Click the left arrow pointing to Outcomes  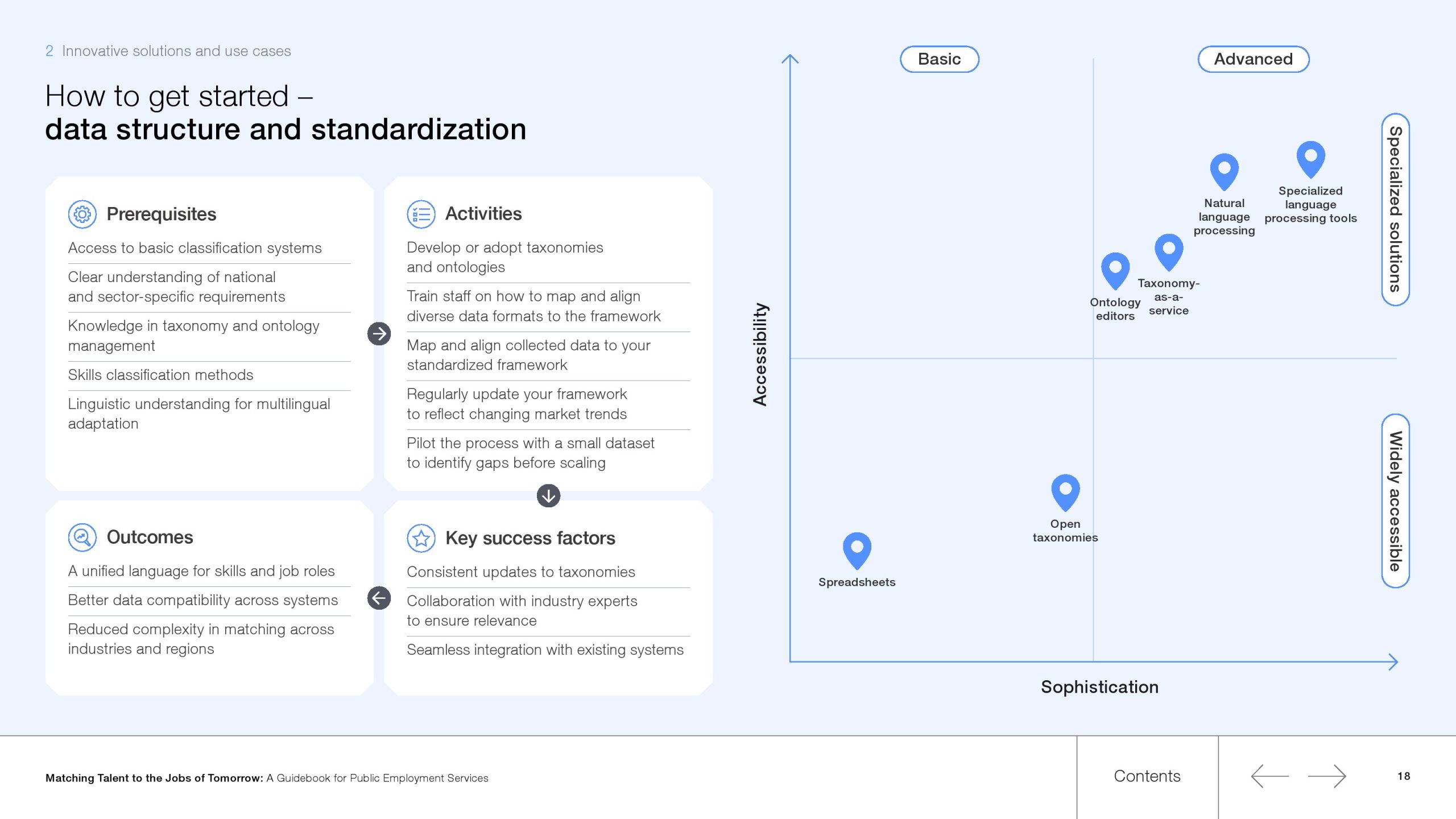click(x=379, y=598)
